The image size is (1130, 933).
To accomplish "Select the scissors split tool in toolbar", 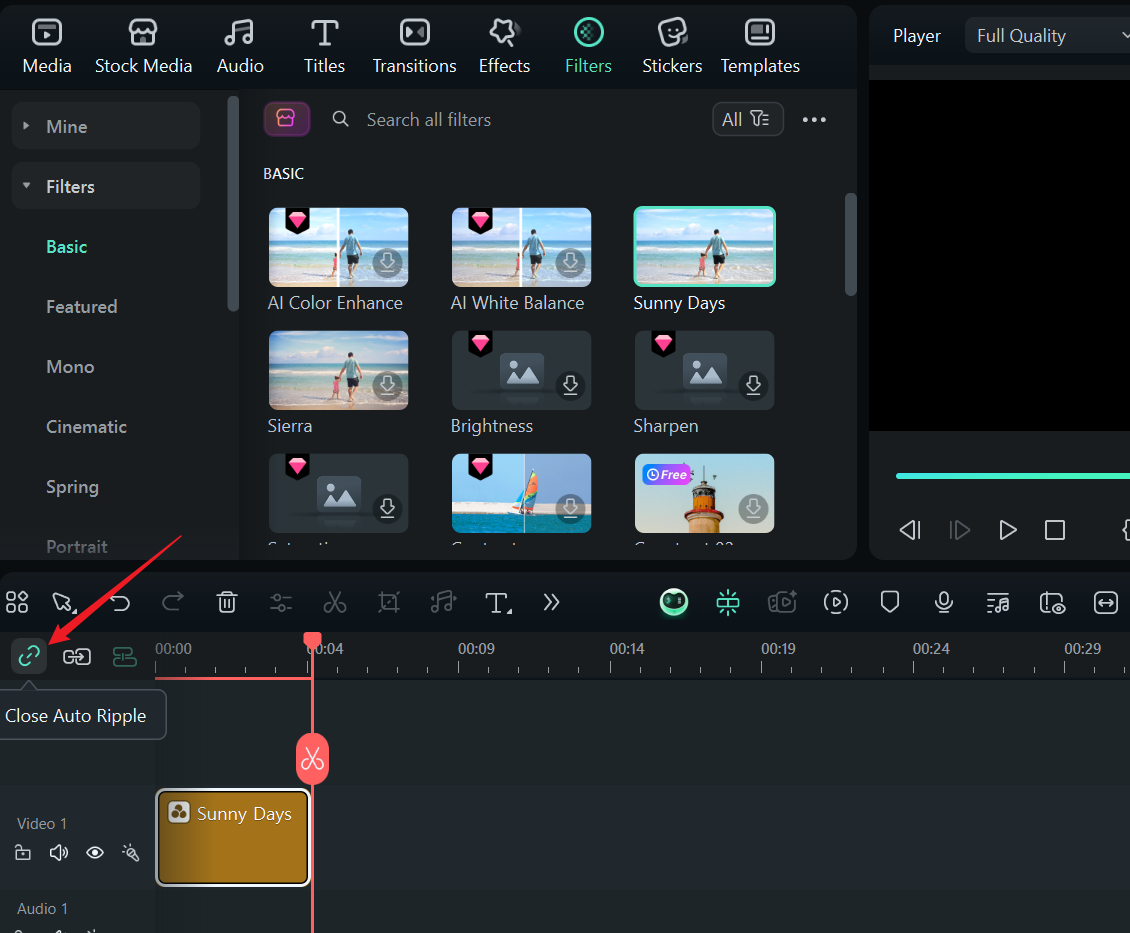I will [x=334, y=602].
